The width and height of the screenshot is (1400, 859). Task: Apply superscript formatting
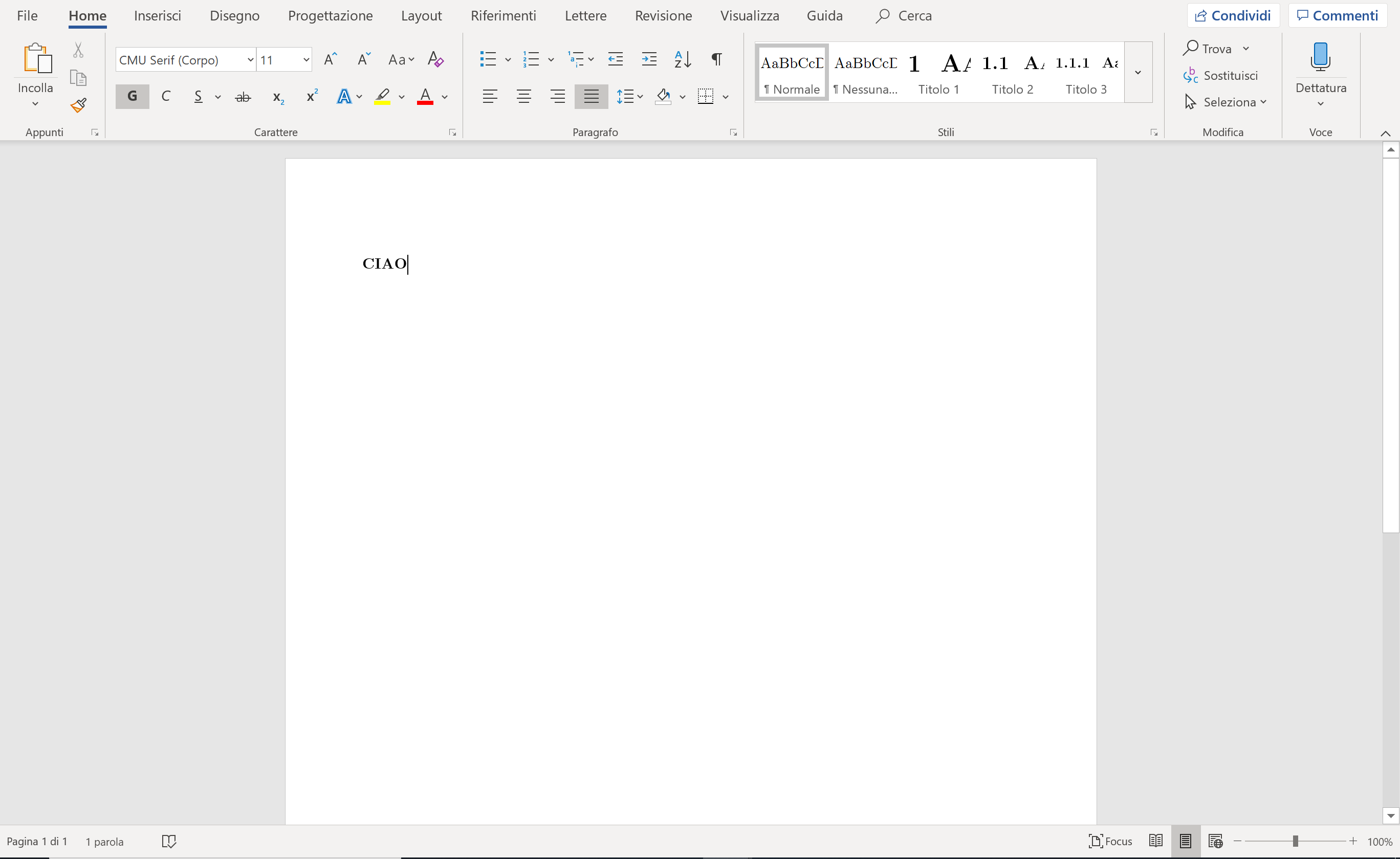tap(311, 96)
